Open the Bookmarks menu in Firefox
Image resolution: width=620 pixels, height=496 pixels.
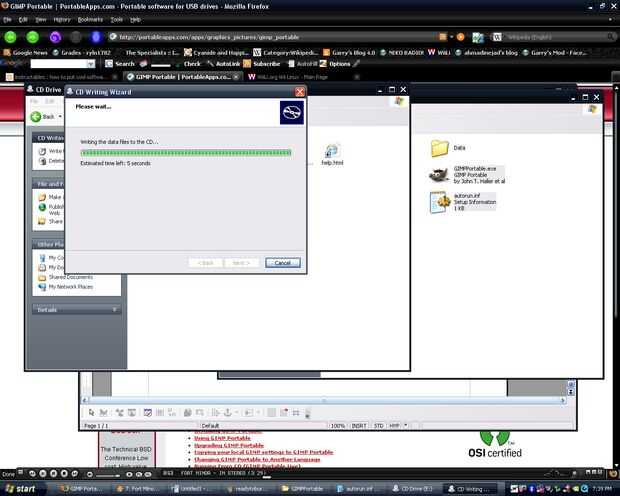point(90,19)
